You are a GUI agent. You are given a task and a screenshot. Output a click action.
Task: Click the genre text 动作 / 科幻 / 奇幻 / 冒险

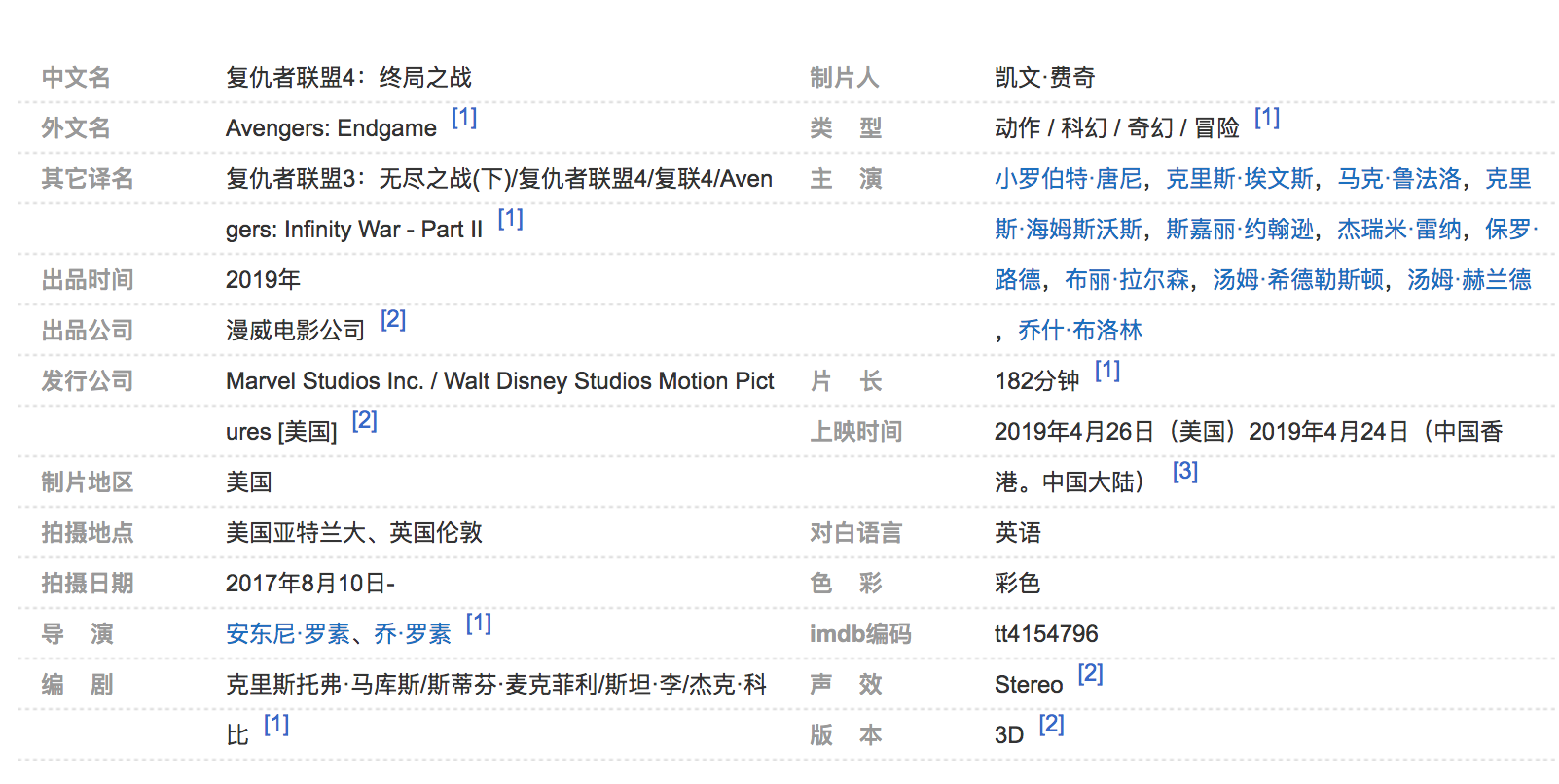(1117, 128)
